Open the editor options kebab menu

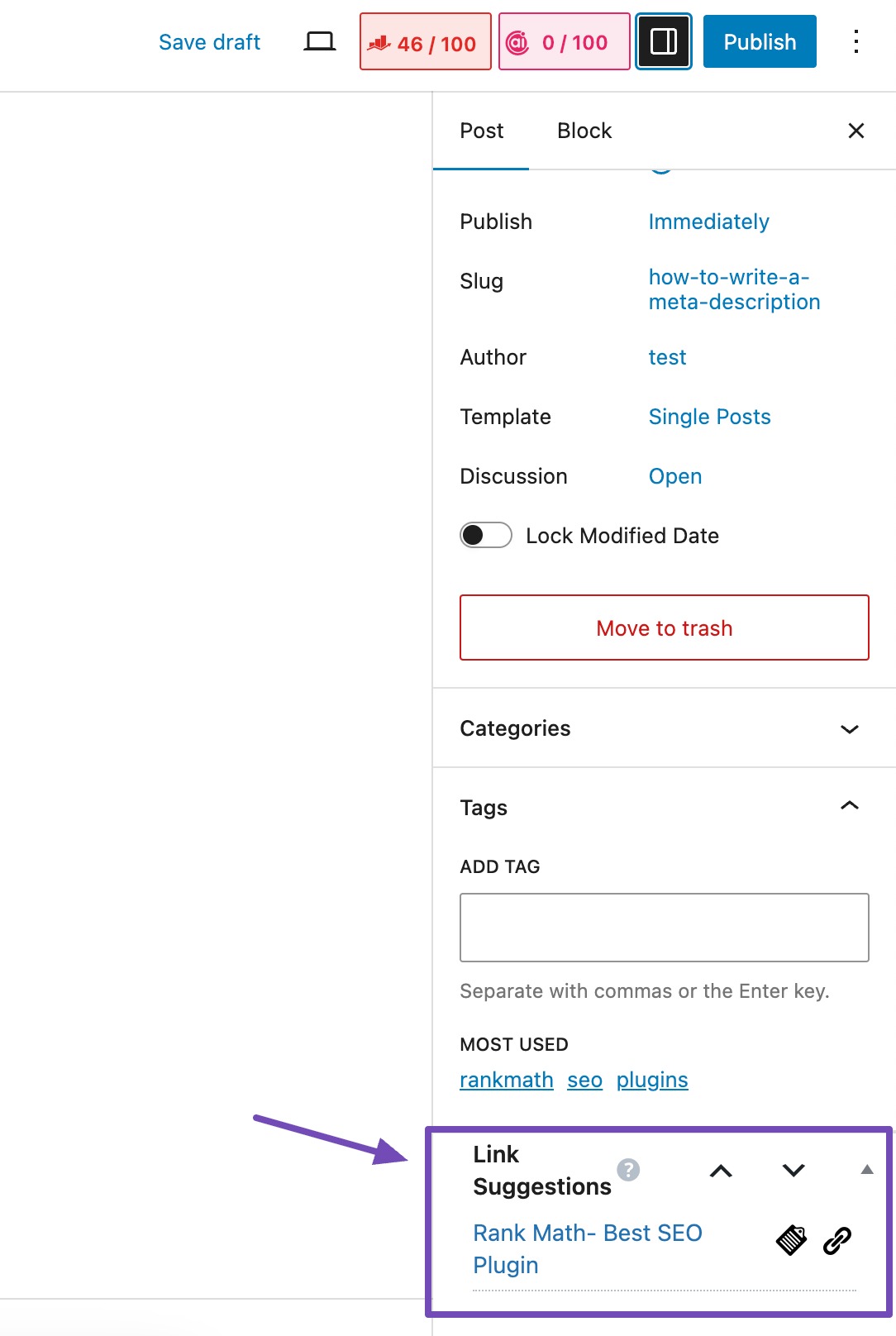point(855,41)
